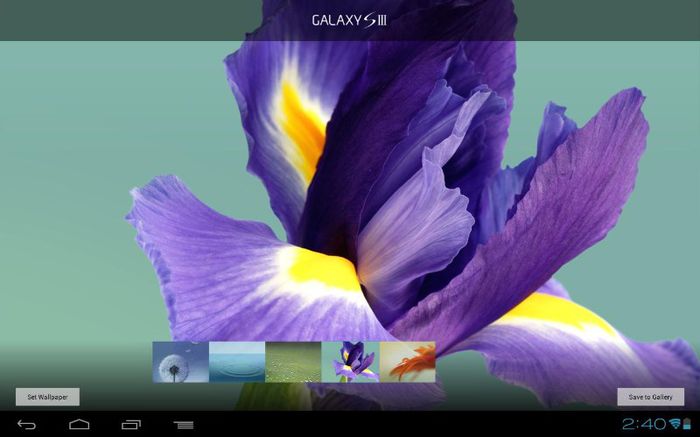Select the purple iris wallpaper thumbnail
The width and height of the screenshot is (700, 437).
tap(350, 361)
